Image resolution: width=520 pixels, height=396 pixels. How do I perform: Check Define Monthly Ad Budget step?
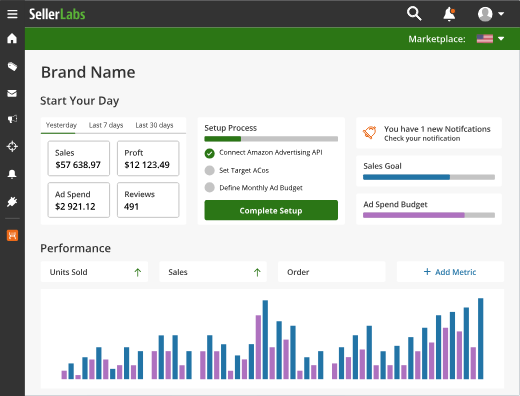[209, 187]
